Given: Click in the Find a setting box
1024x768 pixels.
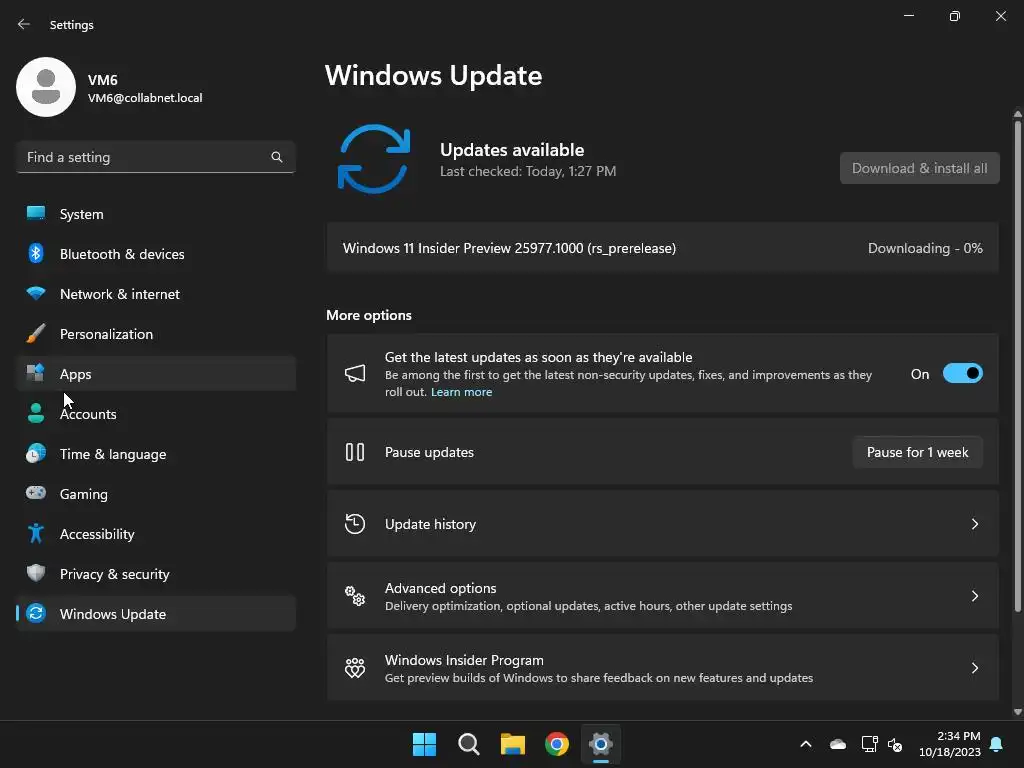Looking at the screenshot, I should point(155,157).
